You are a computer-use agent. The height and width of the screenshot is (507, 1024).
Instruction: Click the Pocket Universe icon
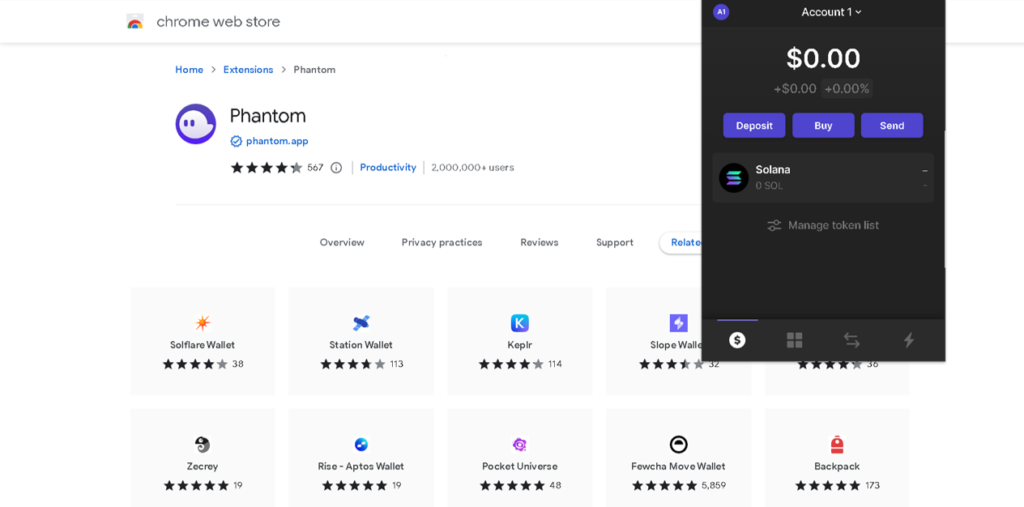pos(520,444)
